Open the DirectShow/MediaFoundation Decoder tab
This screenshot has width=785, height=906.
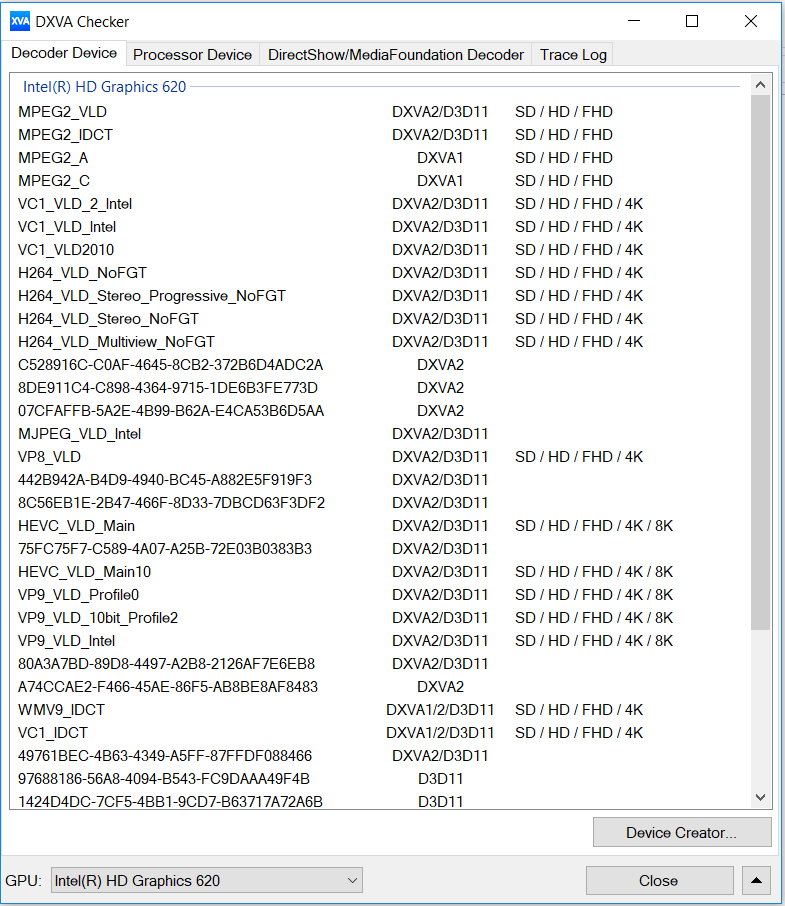pyautogui.click(x=396, y=55)
